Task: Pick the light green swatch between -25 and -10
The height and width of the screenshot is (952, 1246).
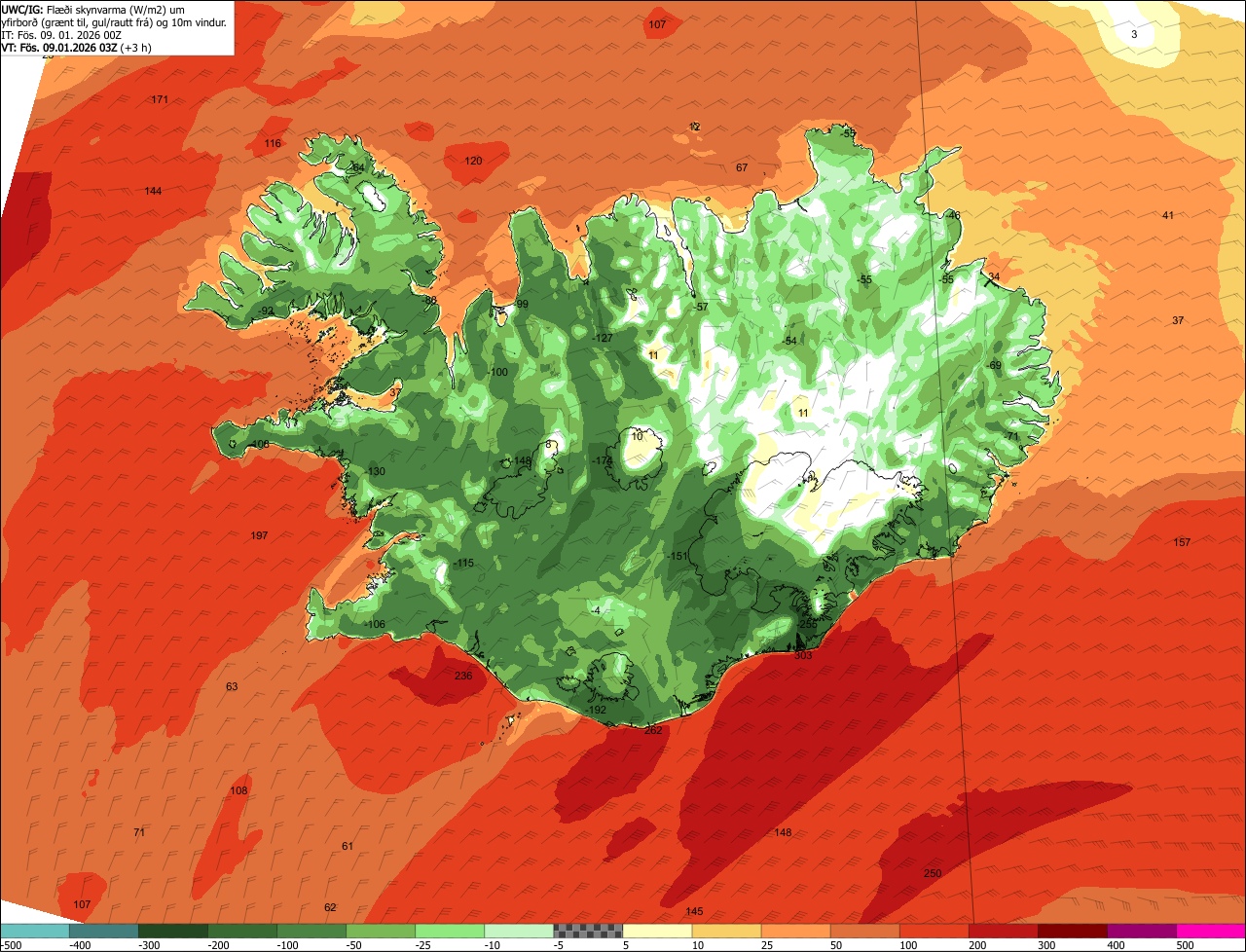Action: tap(450, 931)
